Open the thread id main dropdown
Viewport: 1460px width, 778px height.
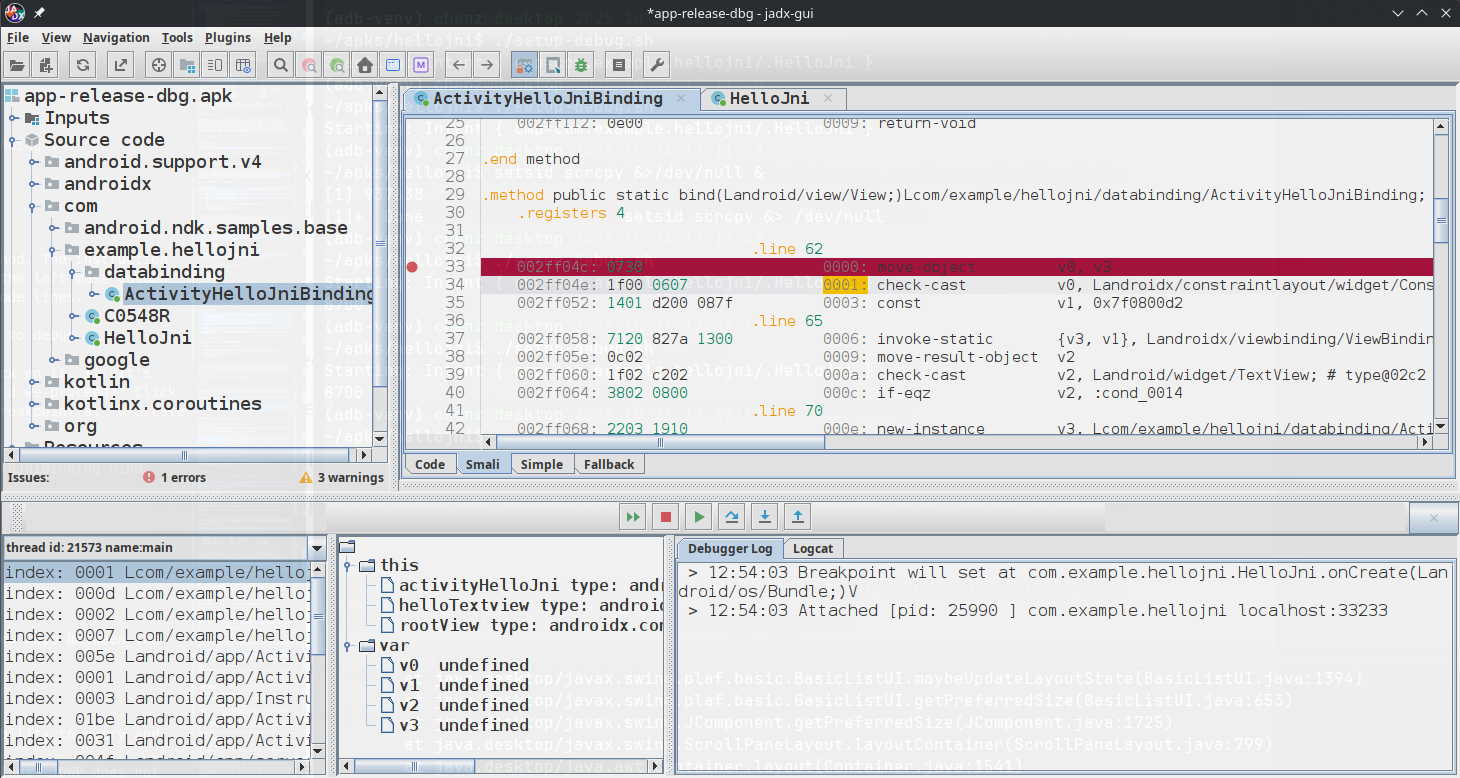317,548
